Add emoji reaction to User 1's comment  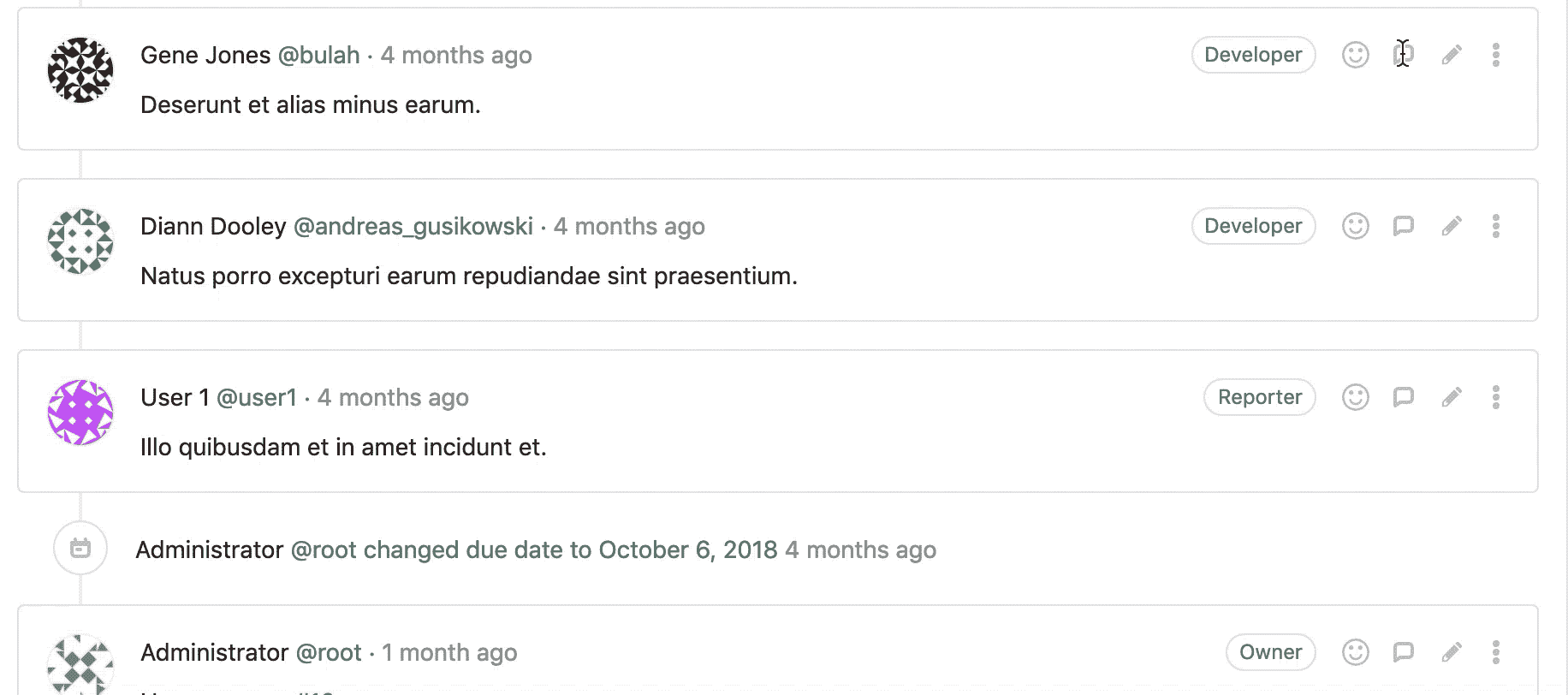[1355, 397]
